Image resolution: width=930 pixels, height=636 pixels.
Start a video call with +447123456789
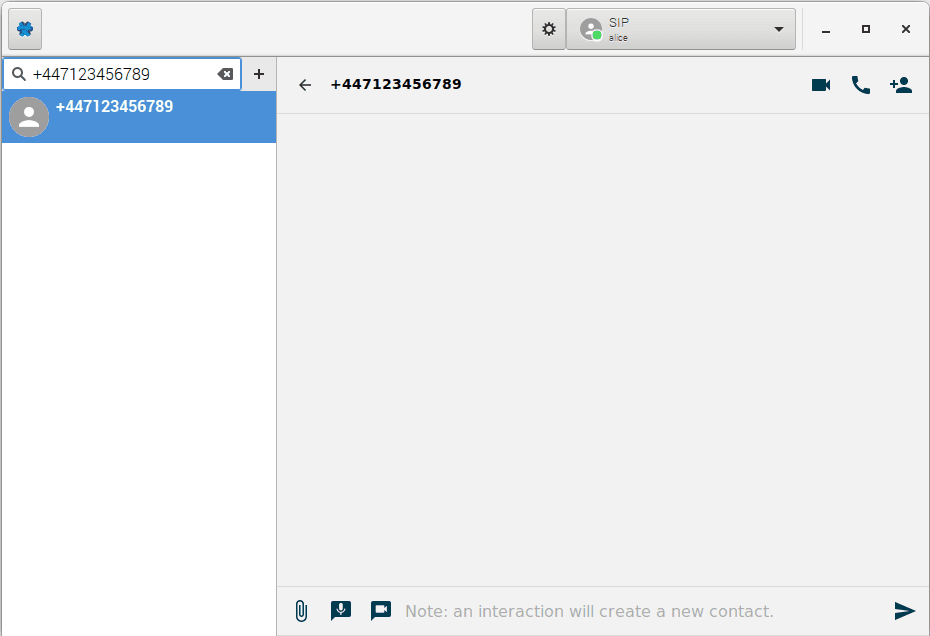[x=821, y=85]
